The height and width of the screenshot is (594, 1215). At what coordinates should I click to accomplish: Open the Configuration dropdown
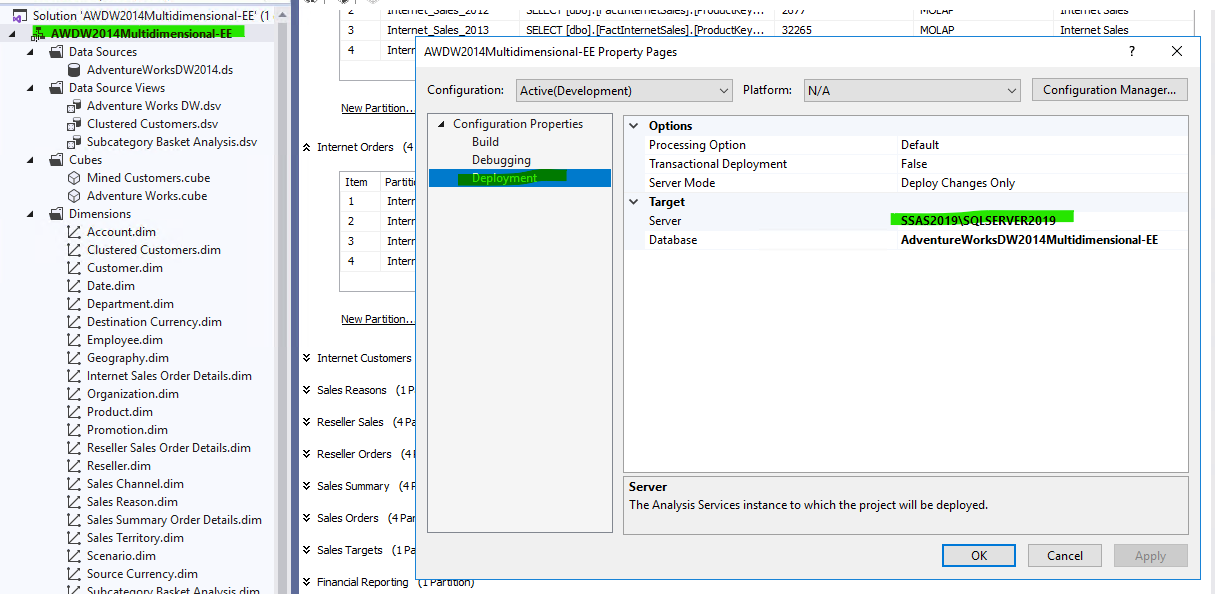click(x=625, y=90)
